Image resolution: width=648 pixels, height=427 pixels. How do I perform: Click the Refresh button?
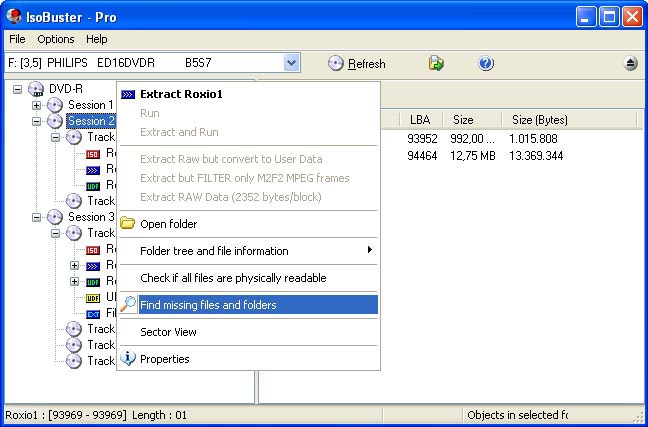tap(357, 64)
